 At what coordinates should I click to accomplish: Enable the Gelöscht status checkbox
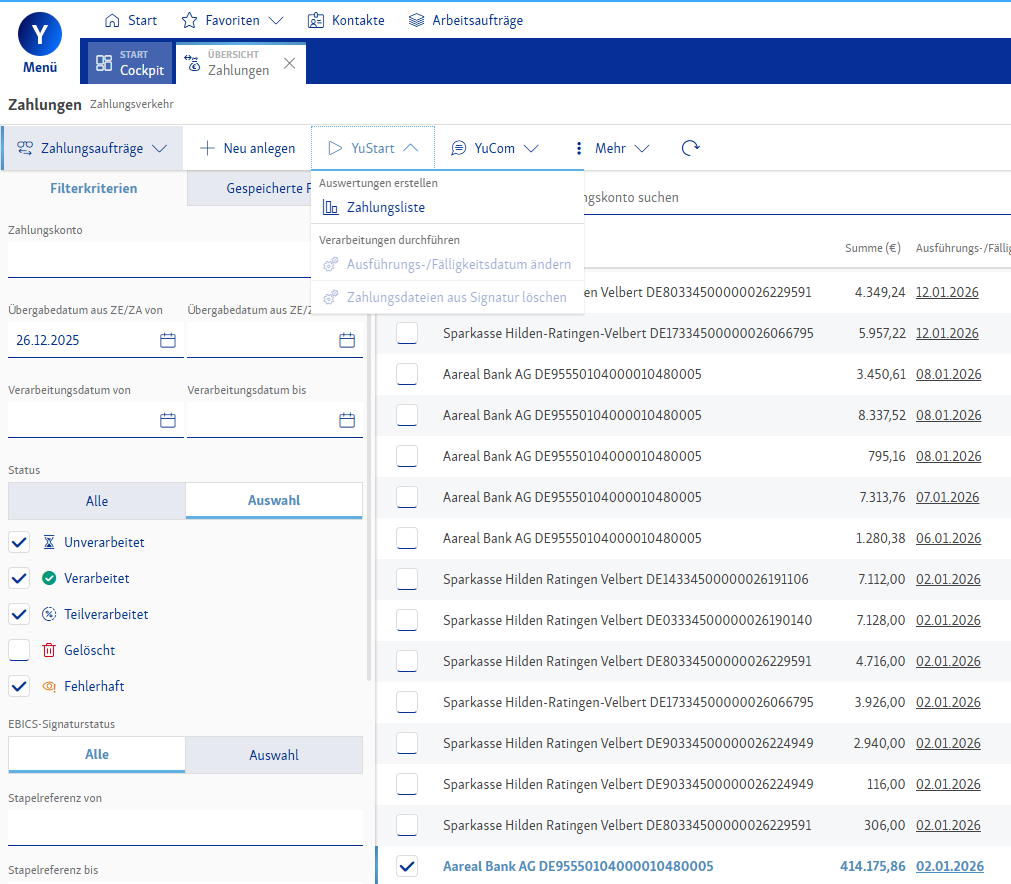click(19, 650)
